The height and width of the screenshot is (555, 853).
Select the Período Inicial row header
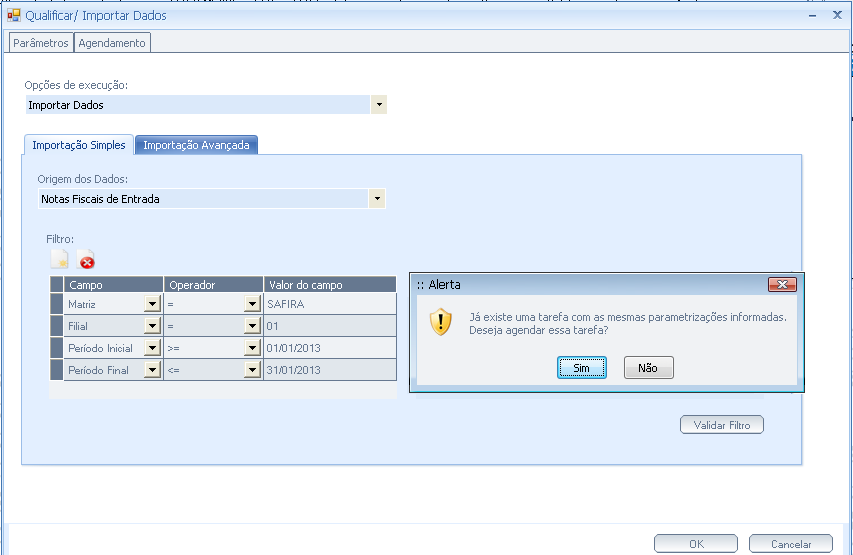click(x=57, y=347)
